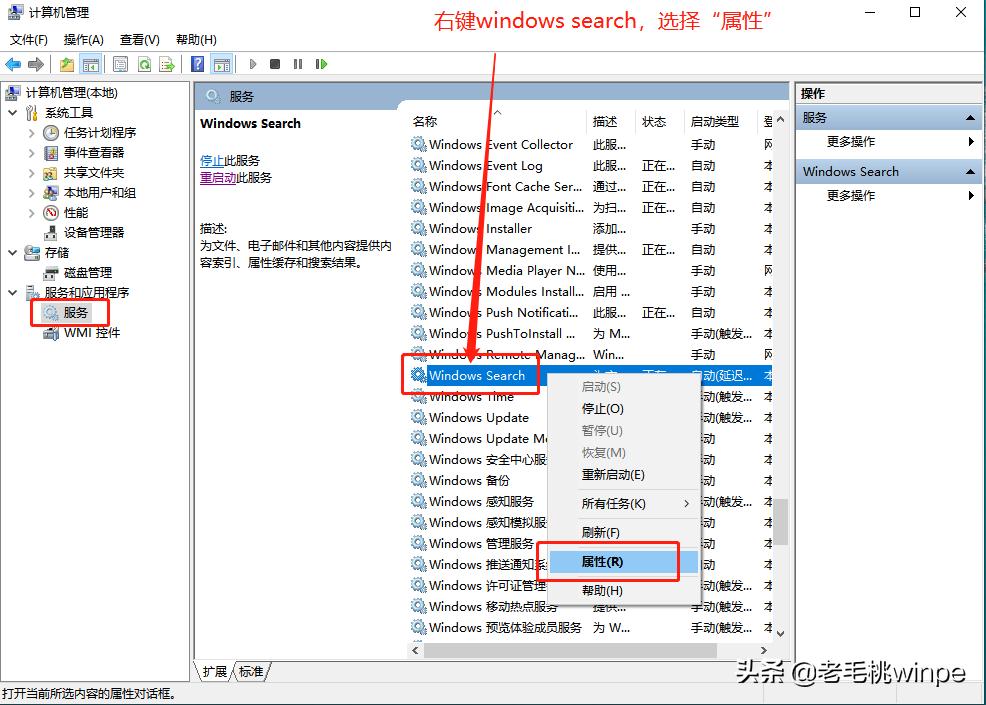Click the forward navigation arrow icon
Viewport: 986px width, 705px height.
click(35, 63)
